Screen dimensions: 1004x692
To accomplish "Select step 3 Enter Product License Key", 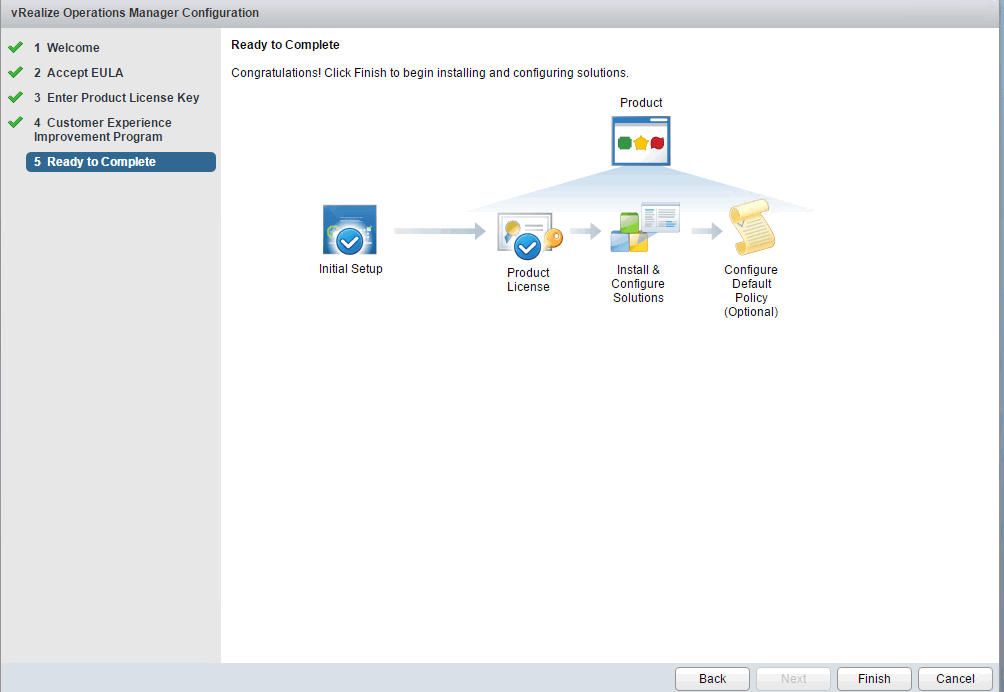I will tap(117, 97).
